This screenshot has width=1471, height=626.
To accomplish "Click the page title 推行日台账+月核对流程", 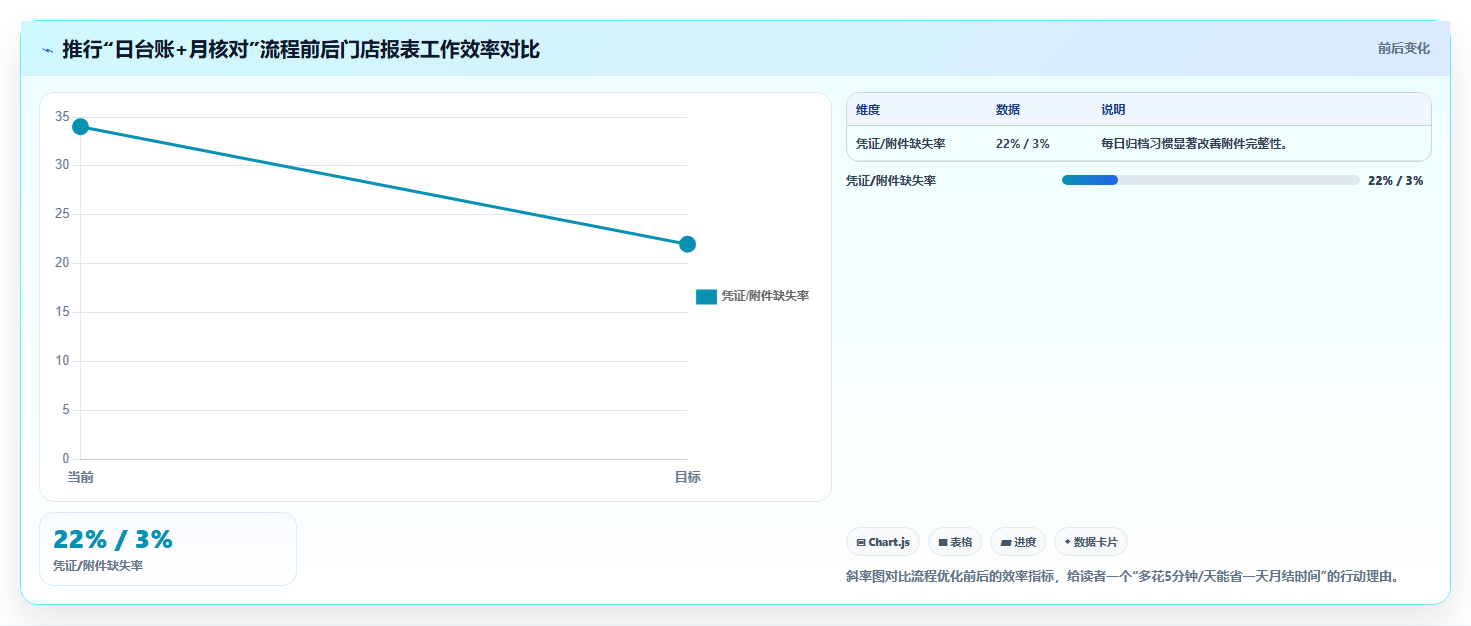I will [x=301, y=49].
